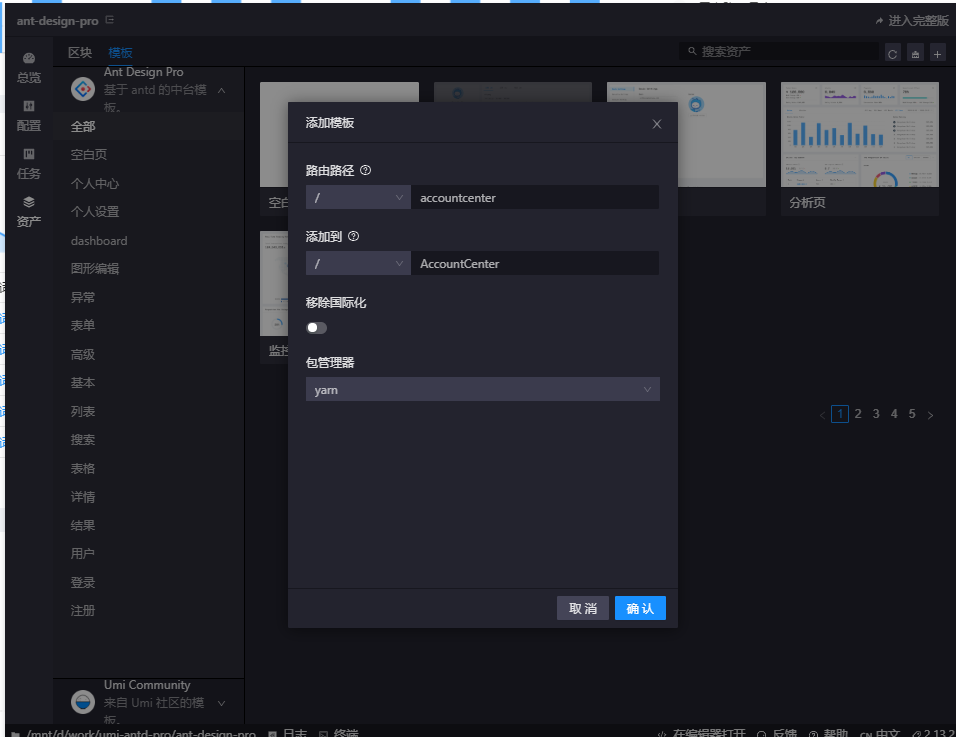Close the 添加模板 dialog with X

coord(657,124)
